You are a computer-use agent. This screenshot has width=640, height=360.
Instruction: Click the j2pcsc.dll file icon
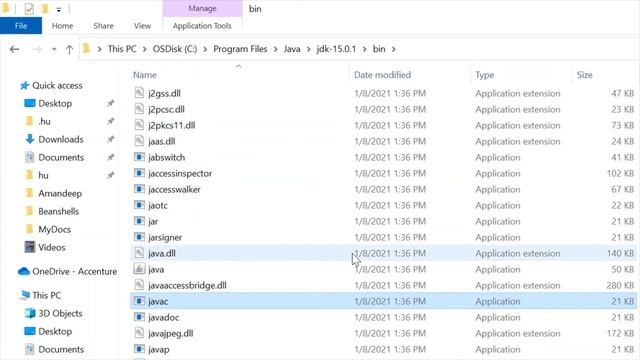139,109
